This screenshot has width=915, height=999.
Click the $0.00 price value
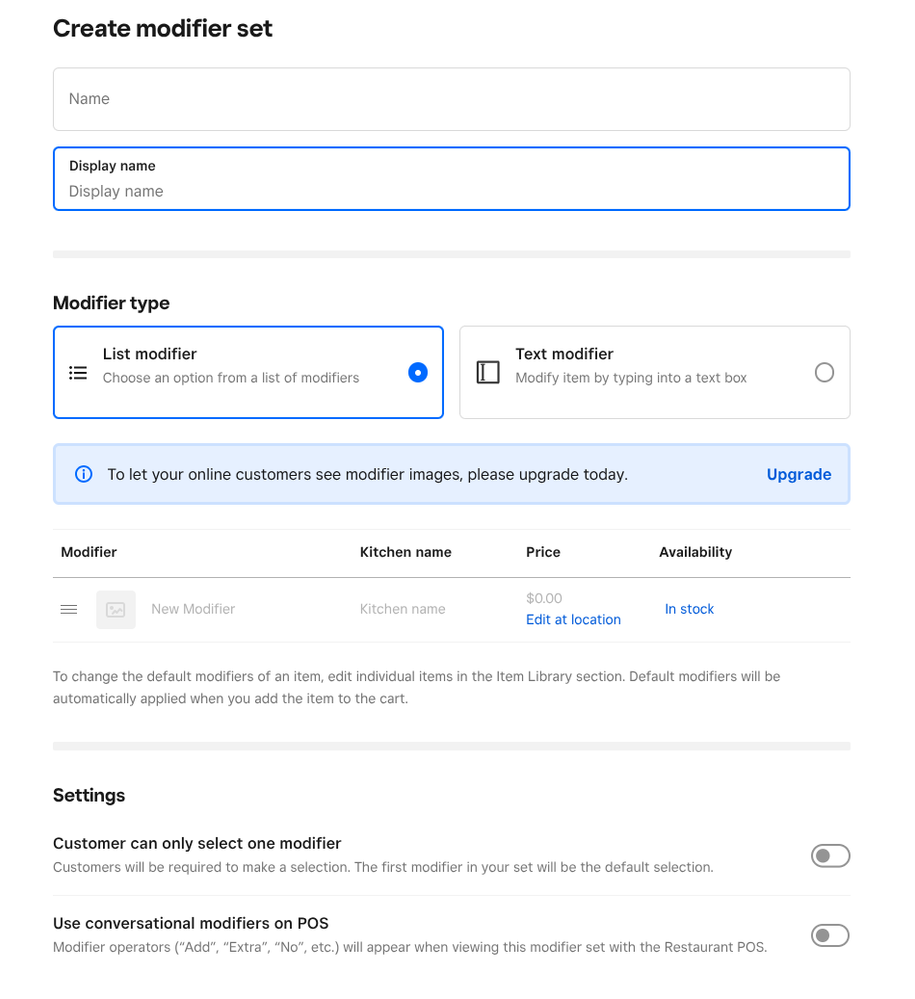point(544,598)
